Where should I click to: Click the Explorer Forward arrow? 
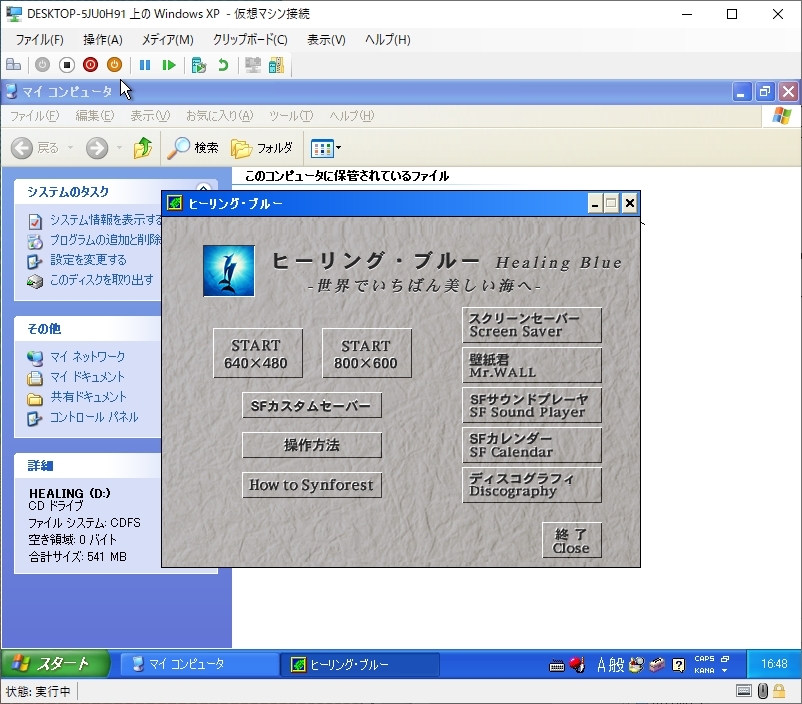click(x=97, y=148)
